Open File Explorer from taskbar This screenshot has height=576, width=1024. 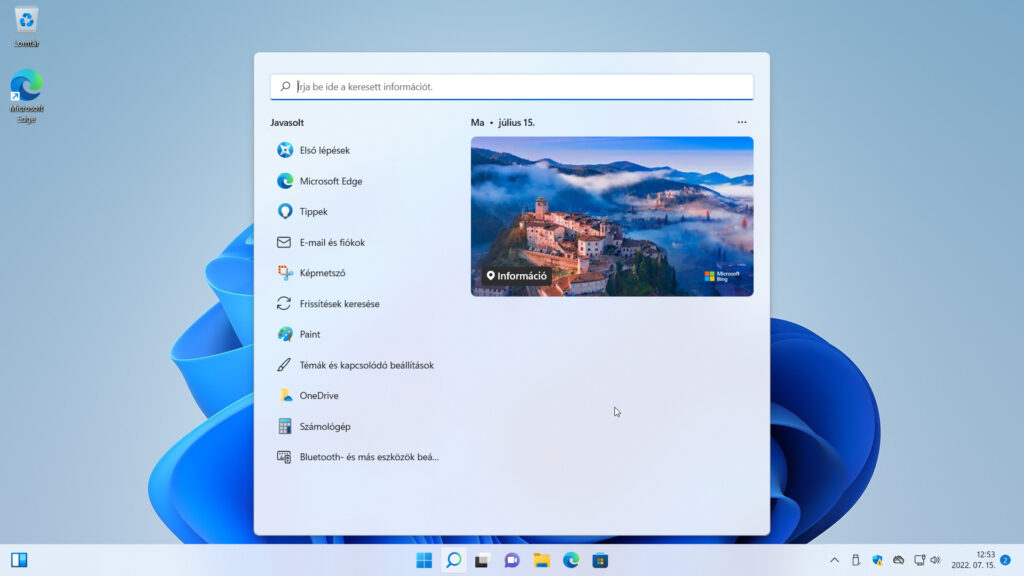click(541, 560)
